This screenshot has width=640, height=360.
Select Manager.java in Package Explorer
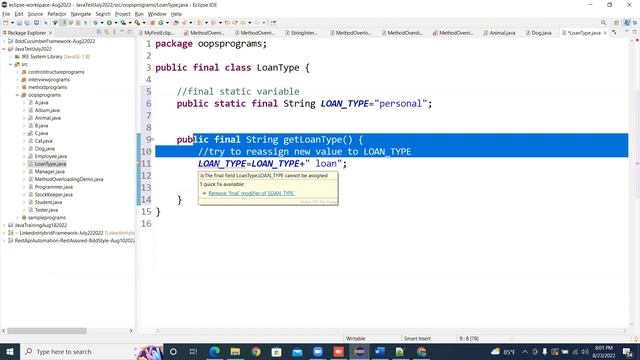49,171
